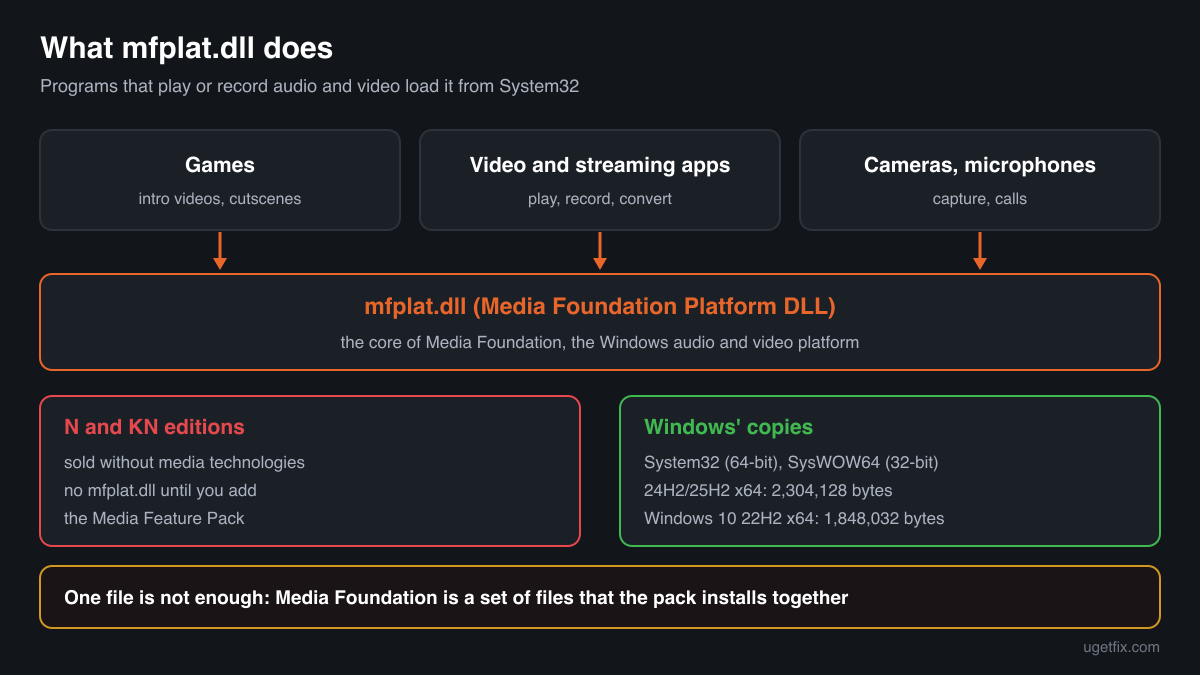Click 'Video and streaming apps' heading
1200x675 pixels.
point(600,165)
